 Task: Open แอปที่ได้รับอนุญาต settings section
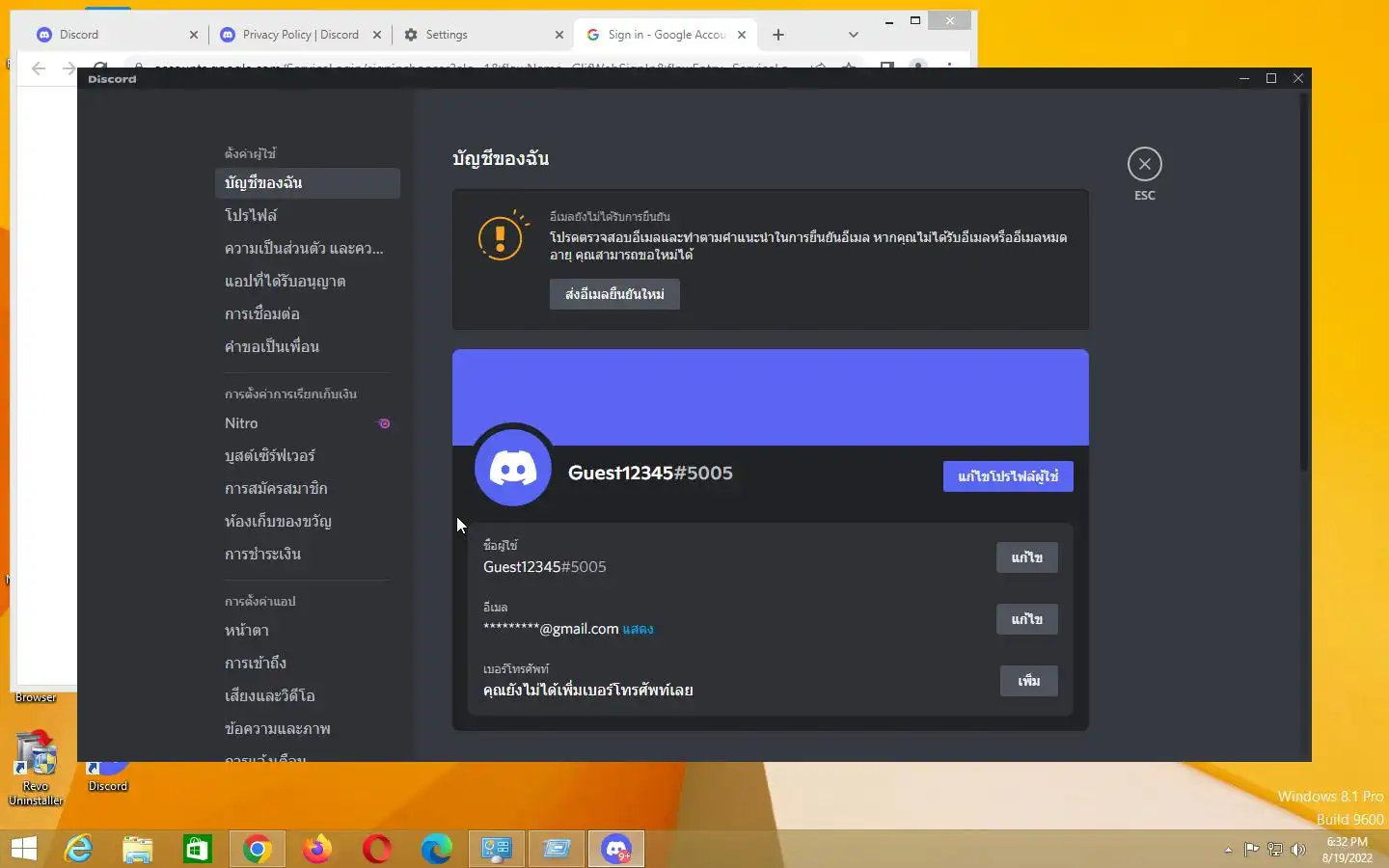pos(308,282)
